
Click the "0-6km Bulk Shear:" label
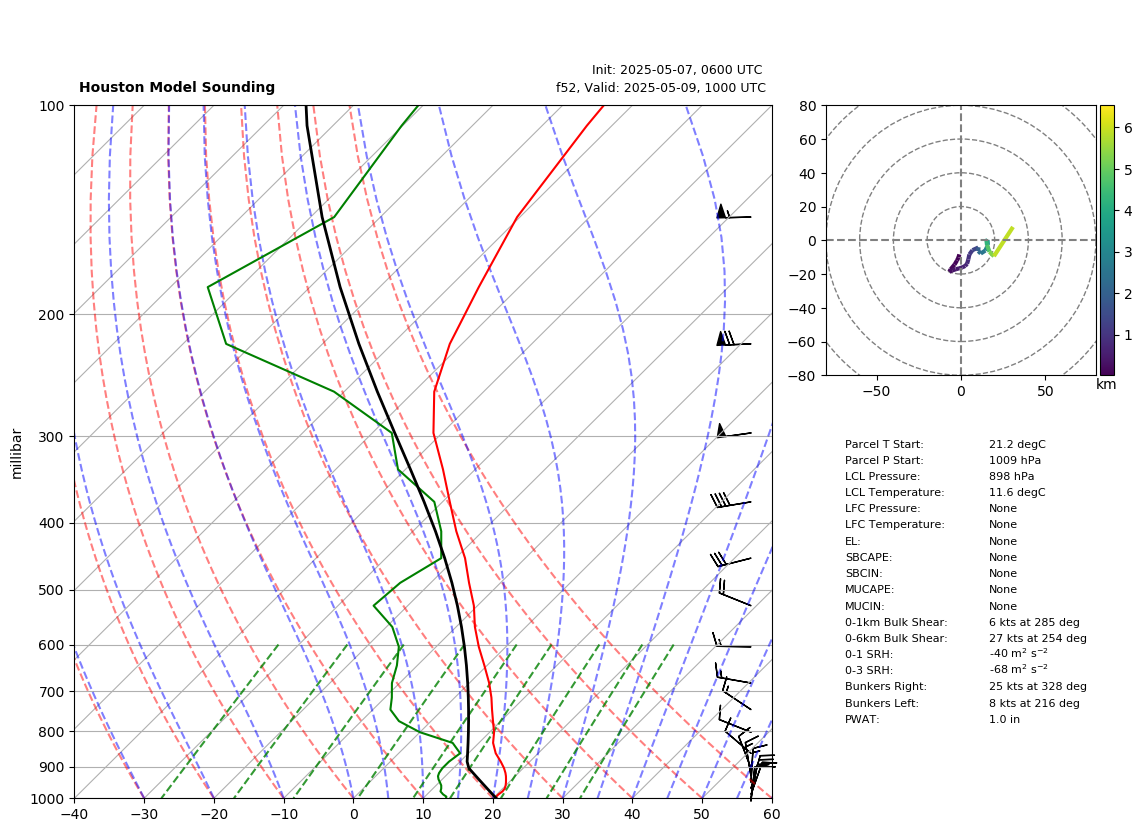(x=896, y=638)
